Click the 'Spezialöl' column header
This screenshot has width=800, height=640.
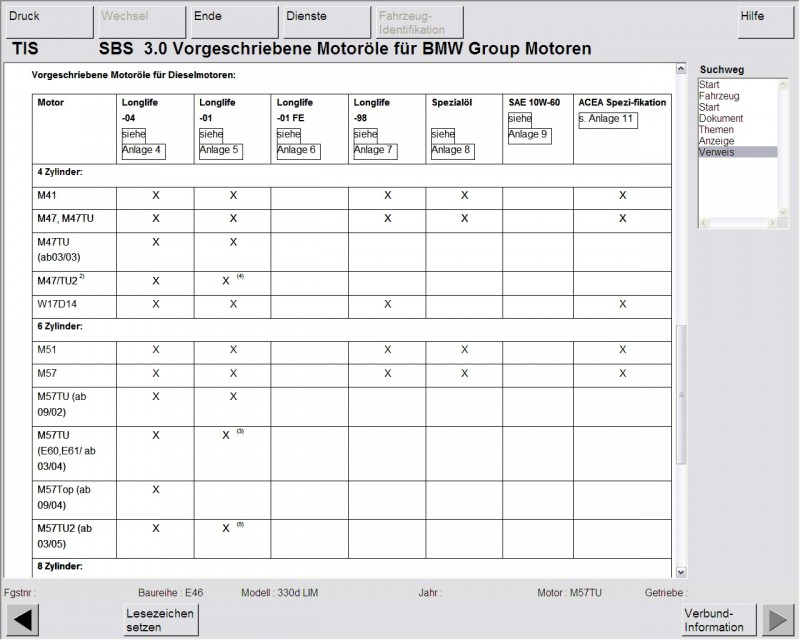pos(452,103)
